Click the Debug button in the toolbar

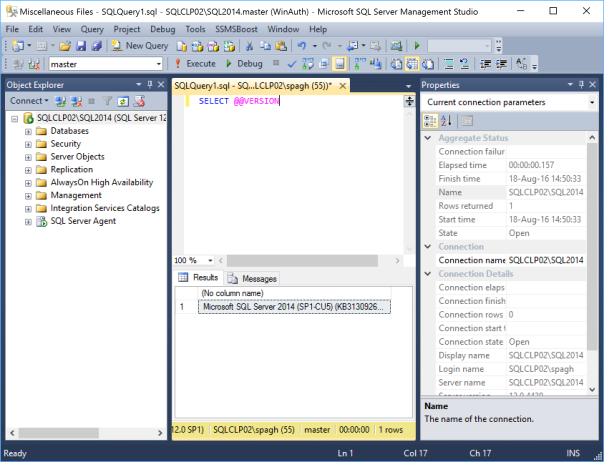243,64
